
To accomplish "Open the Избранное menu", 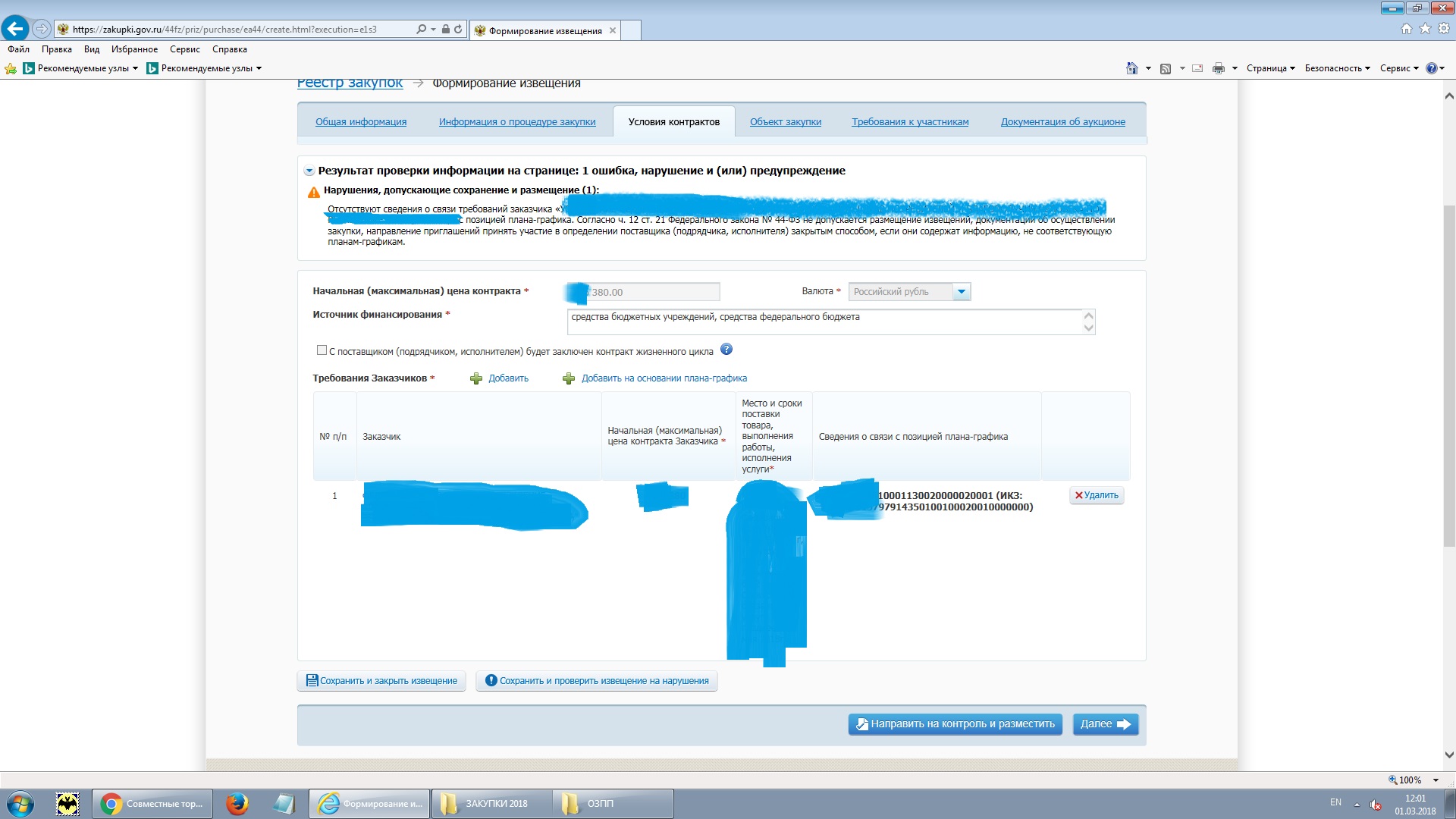I will 134,49.
